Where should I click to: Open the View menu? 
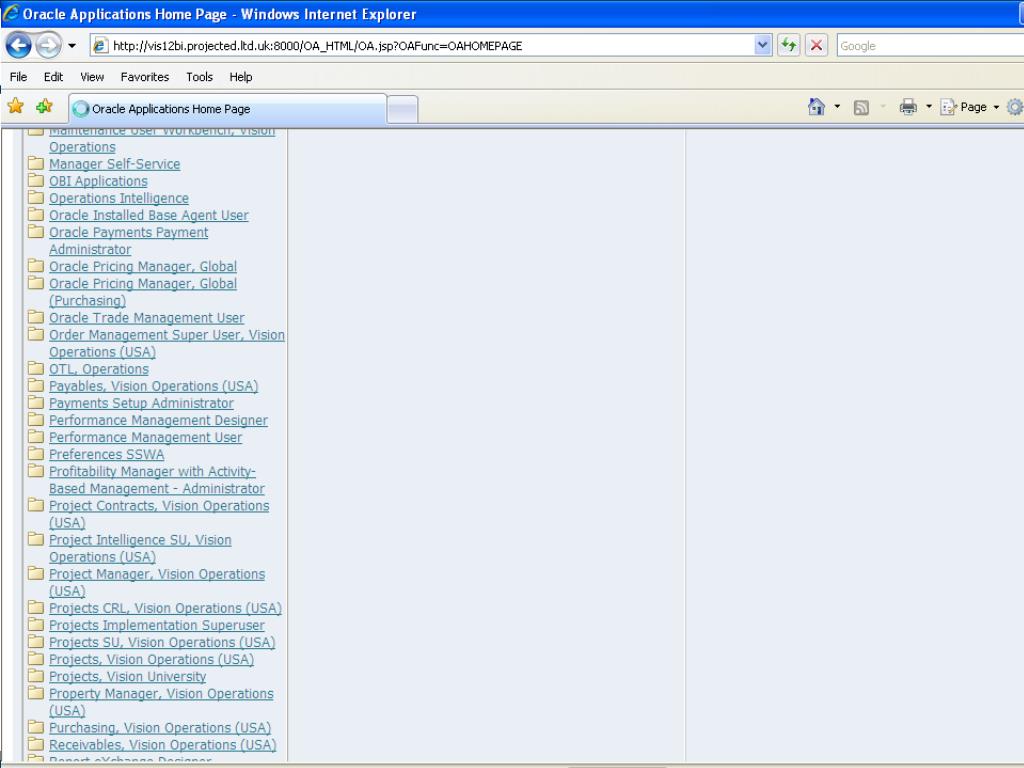92,77
